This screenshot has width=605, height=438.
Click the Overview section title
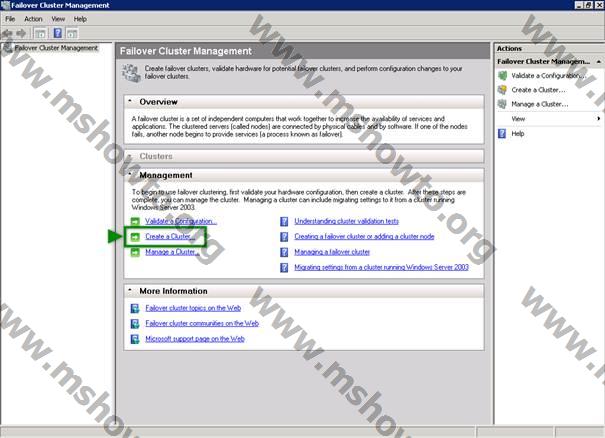158,102
